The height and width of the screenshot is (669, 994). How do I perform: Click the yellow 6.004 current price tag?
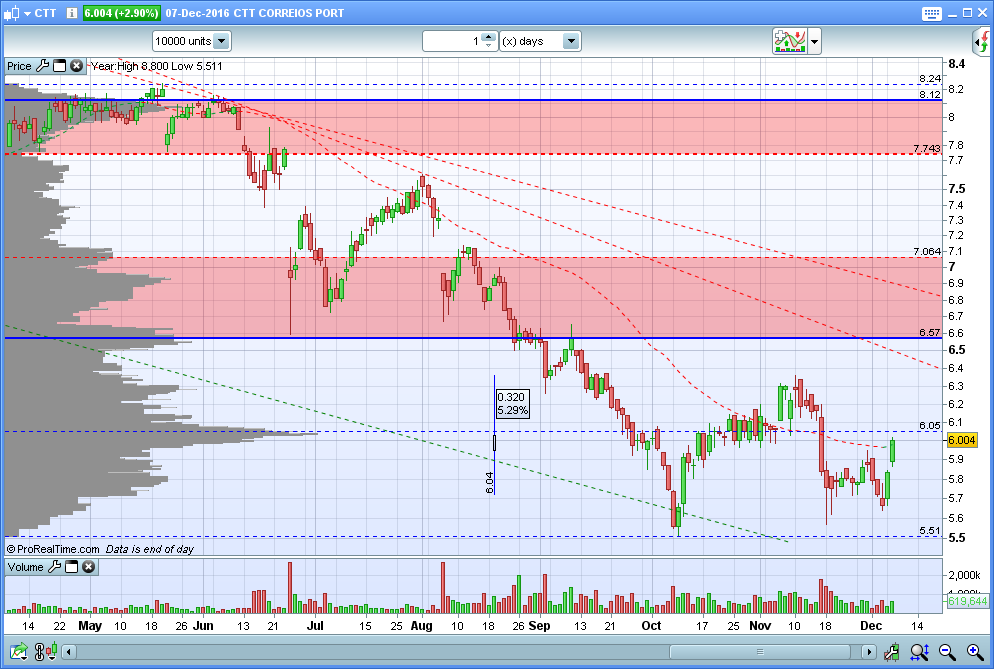pyautogui.click(x=962, y=440)
